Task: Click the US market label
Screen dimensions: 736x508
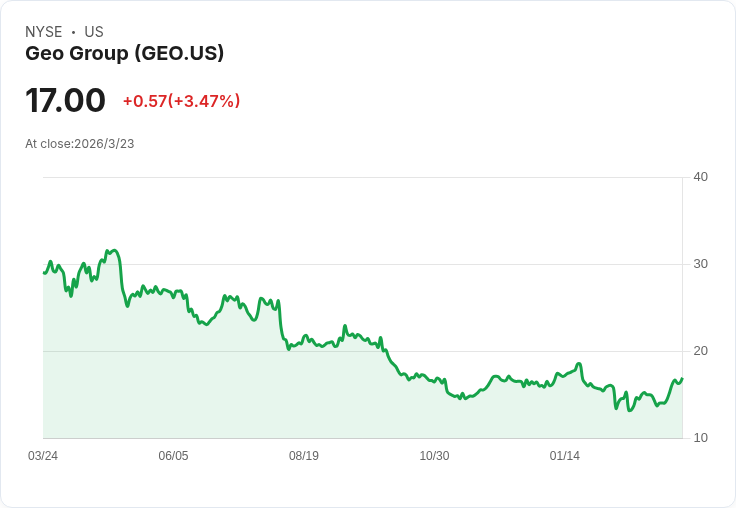Action: [x=94, y=32]
